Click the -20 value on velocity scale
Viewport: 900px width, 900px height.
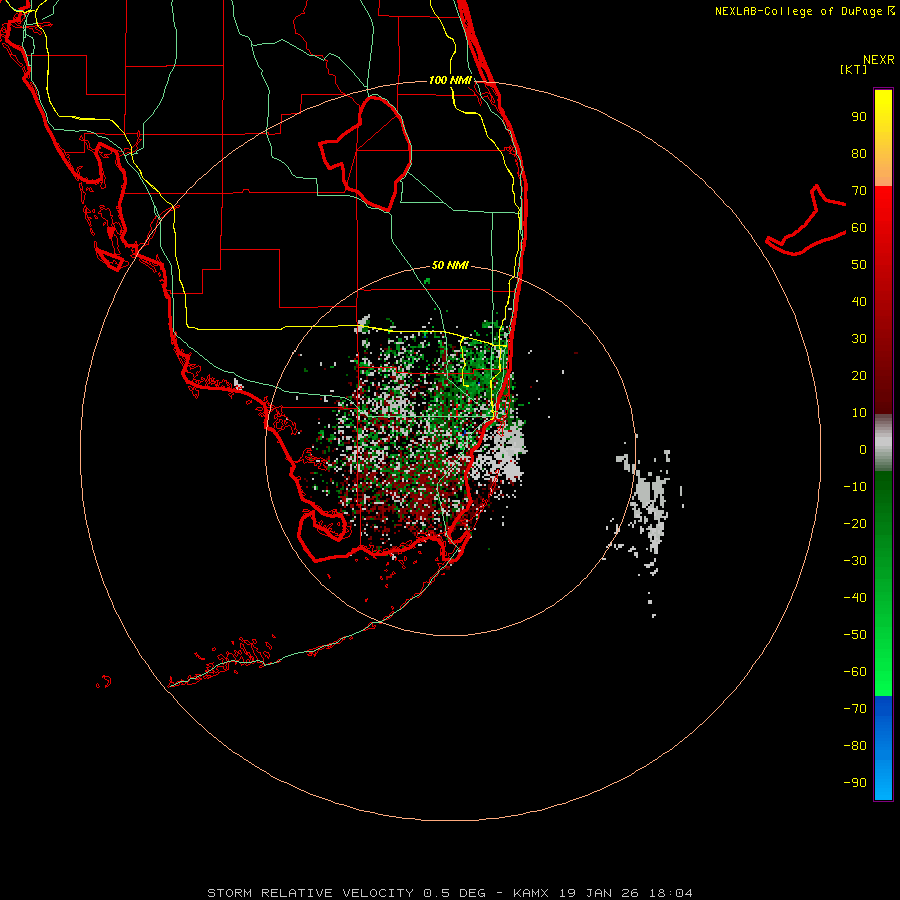pyautogui.click(x=855, y=523)
